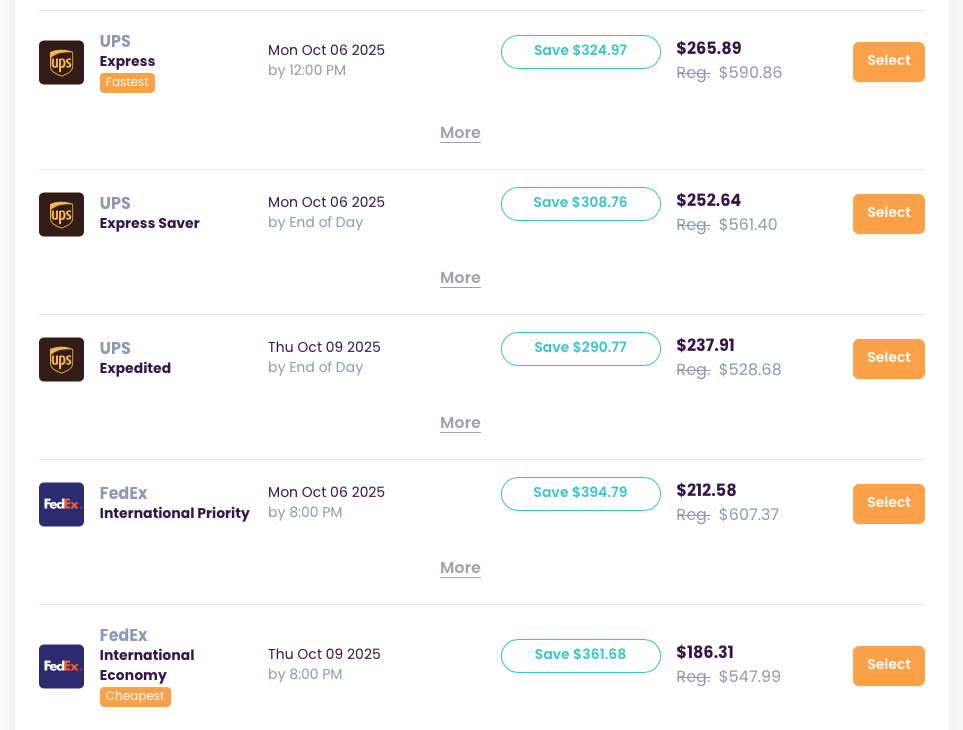The width and height of the screenshot is (963, 730).
Task: Click the UPS Expedited carrier logo
Action: 61,359
